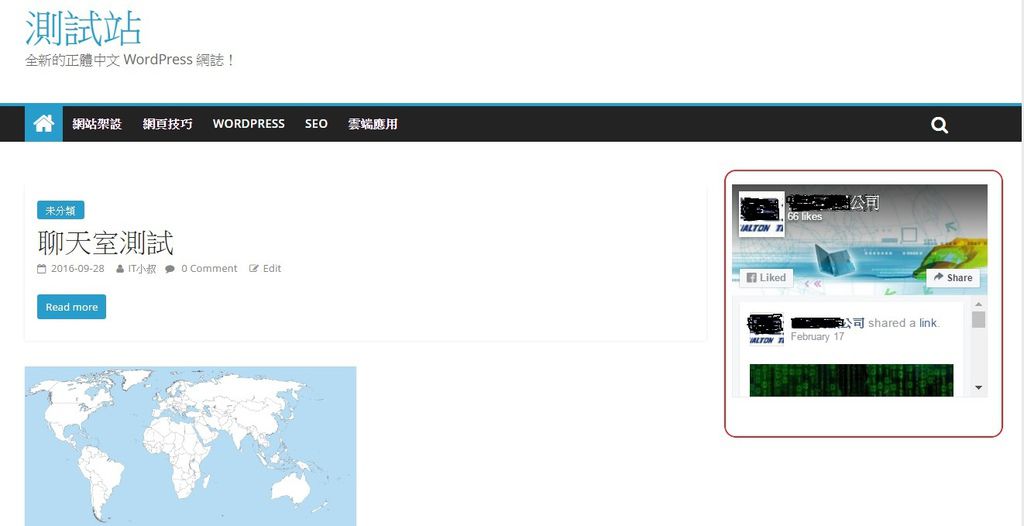Screen dimensions: 1024x526
Task: Click the February 17 post timestamp
Action: [817, 337]
